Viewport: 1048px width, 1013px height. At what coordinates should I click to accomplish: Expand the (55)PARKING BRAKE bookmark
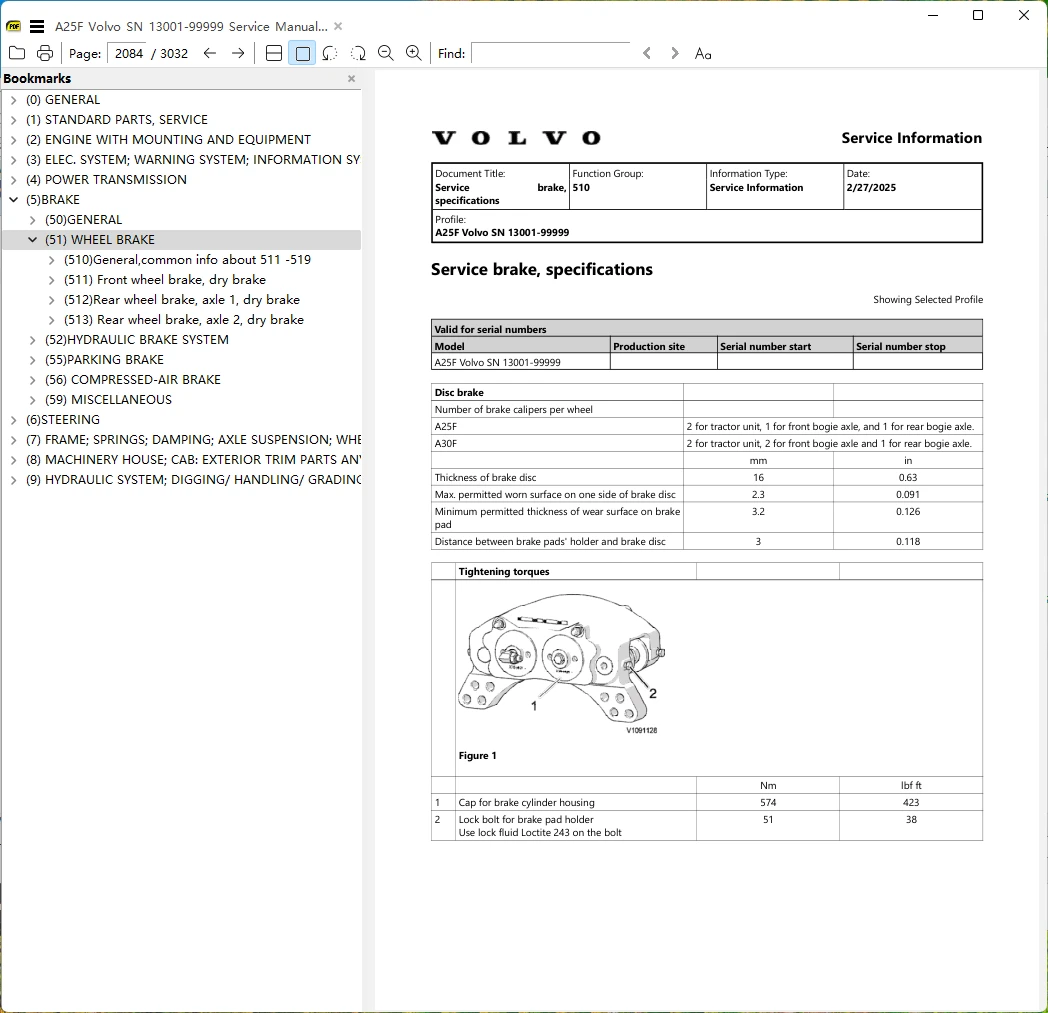32,360
